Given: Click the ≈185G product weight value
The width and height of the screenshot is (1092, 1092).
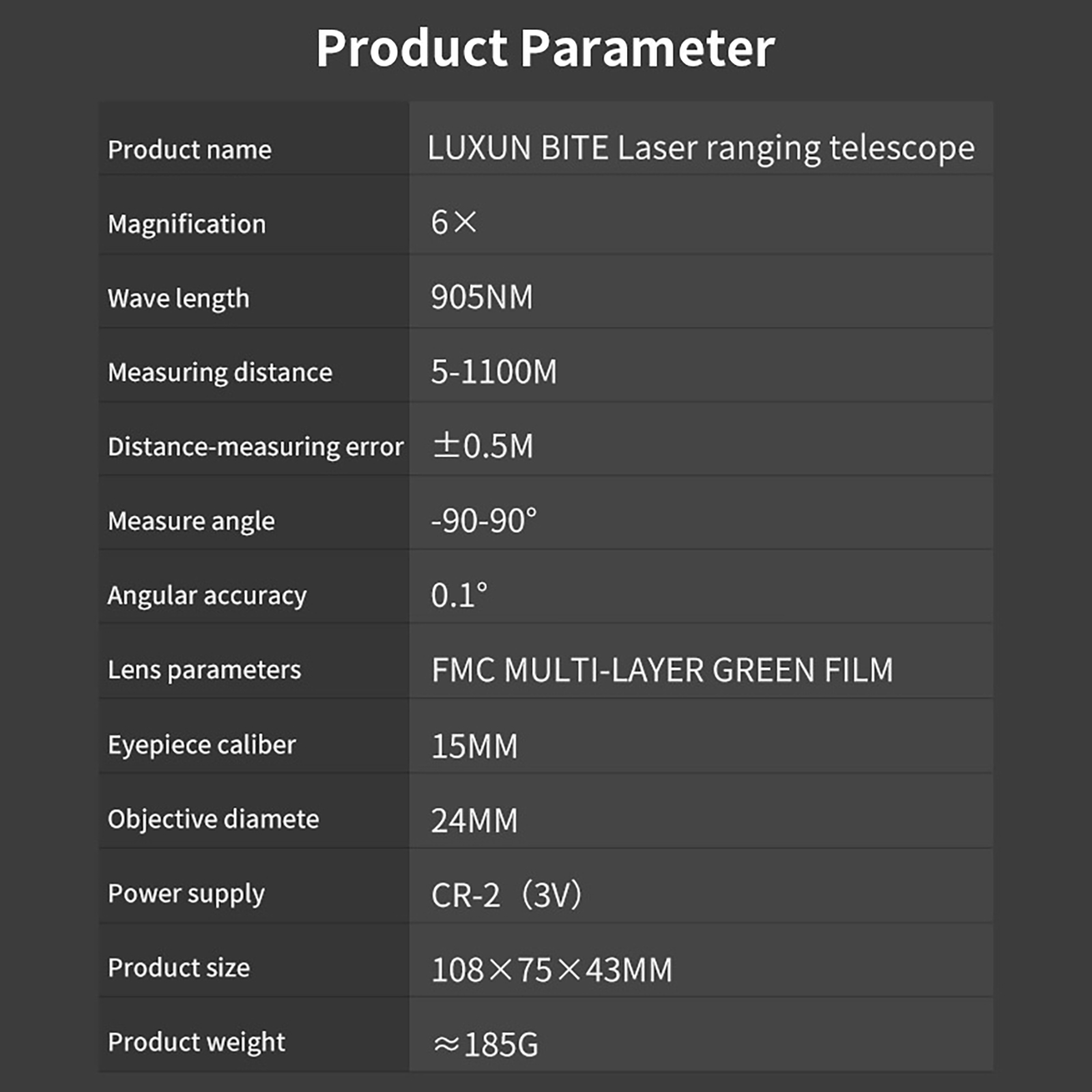Looking at the screenshot, I should (485, 1044).
